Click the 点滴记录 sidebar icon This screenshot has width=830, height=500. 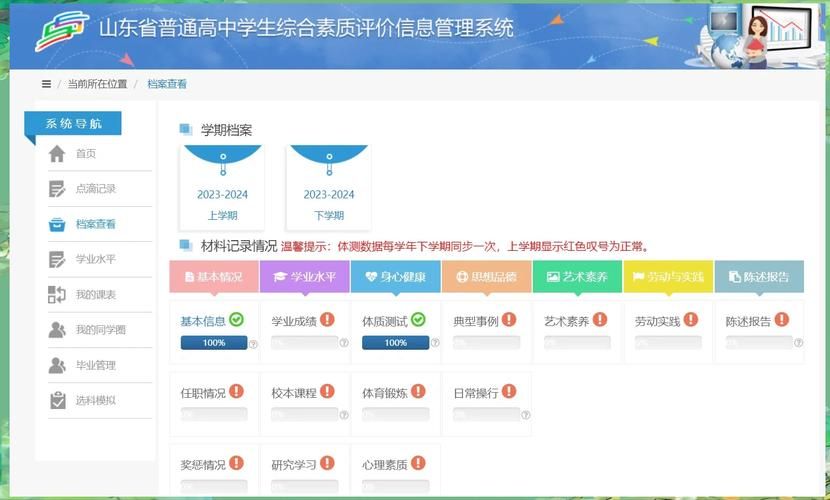point(57,189)
